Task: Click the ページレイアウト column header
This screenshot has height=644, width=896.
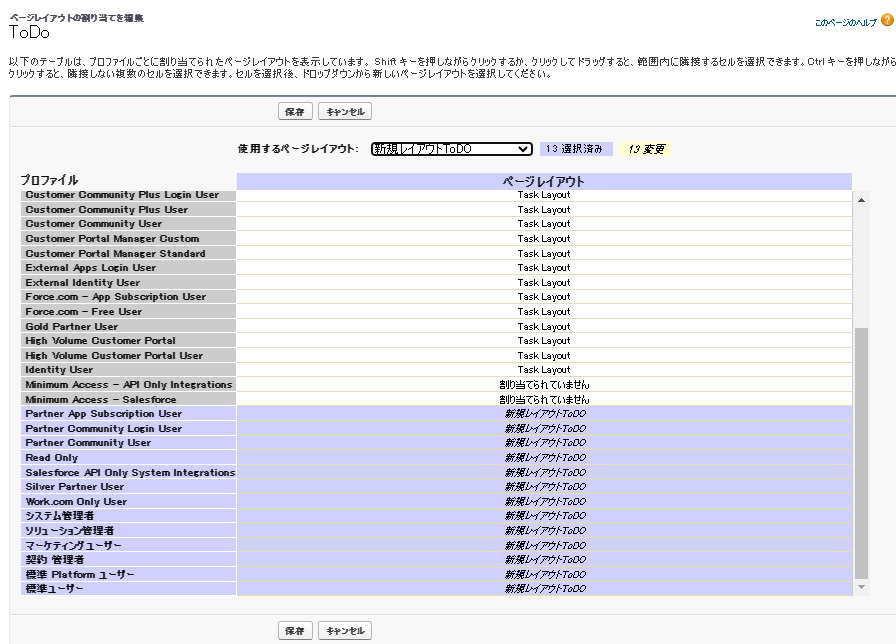Action: pyautogui.click(x=544, y=181)
